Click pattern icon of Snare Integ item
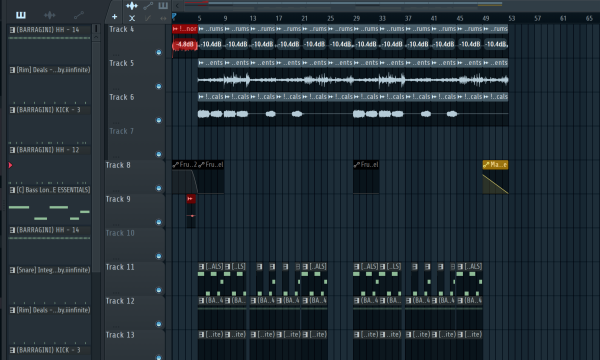This screenshot has width=600, height=360. [13, 270]
